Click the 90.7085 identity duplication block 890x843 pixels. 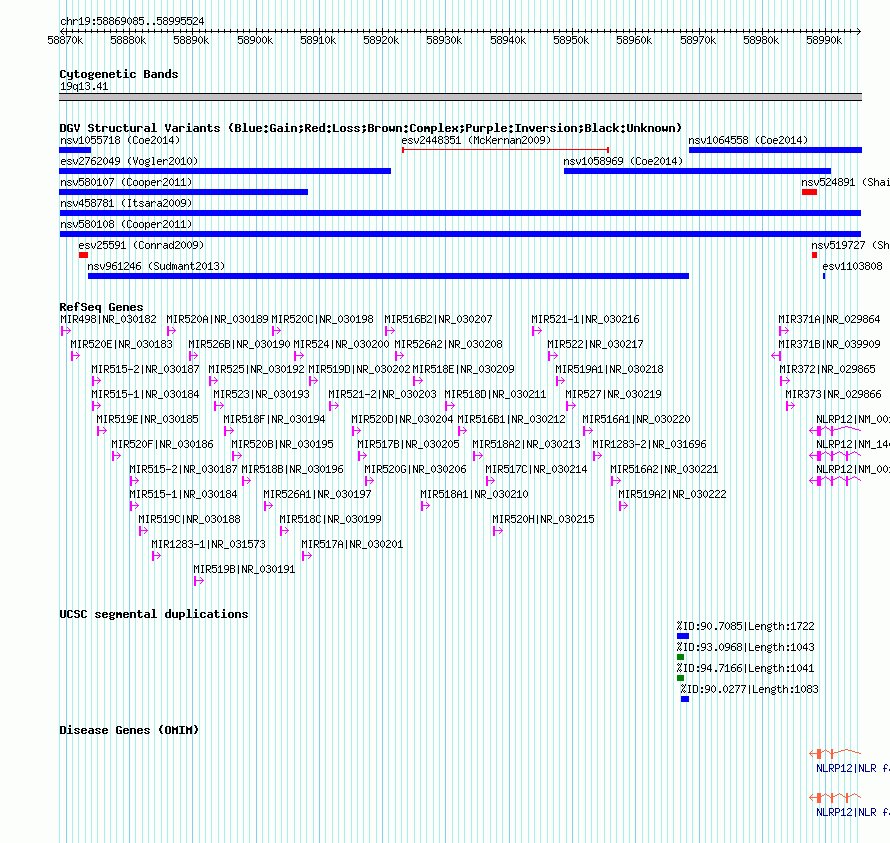coord(683,636)
